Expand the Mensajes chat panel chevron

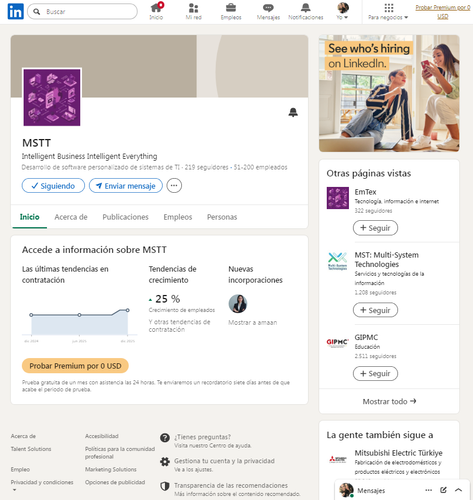click(458, 490)
